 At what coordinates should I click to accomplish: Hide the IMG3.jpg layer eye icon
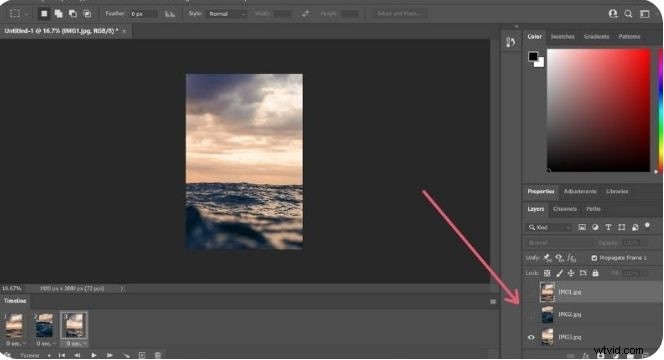(x=531, y=337)
